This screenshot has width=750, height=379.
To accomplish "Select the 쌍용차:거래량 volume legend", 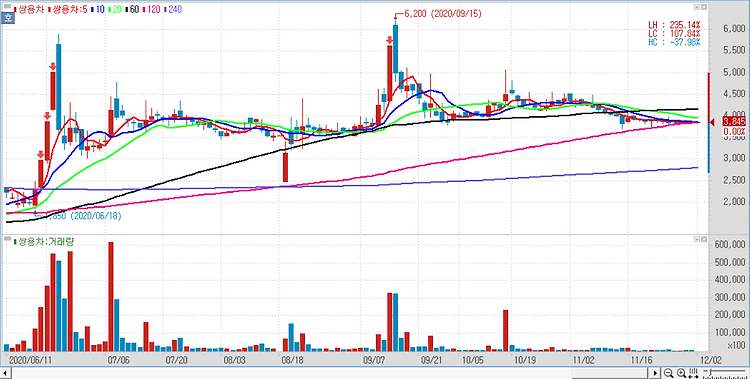I will (x=44, y=242).
